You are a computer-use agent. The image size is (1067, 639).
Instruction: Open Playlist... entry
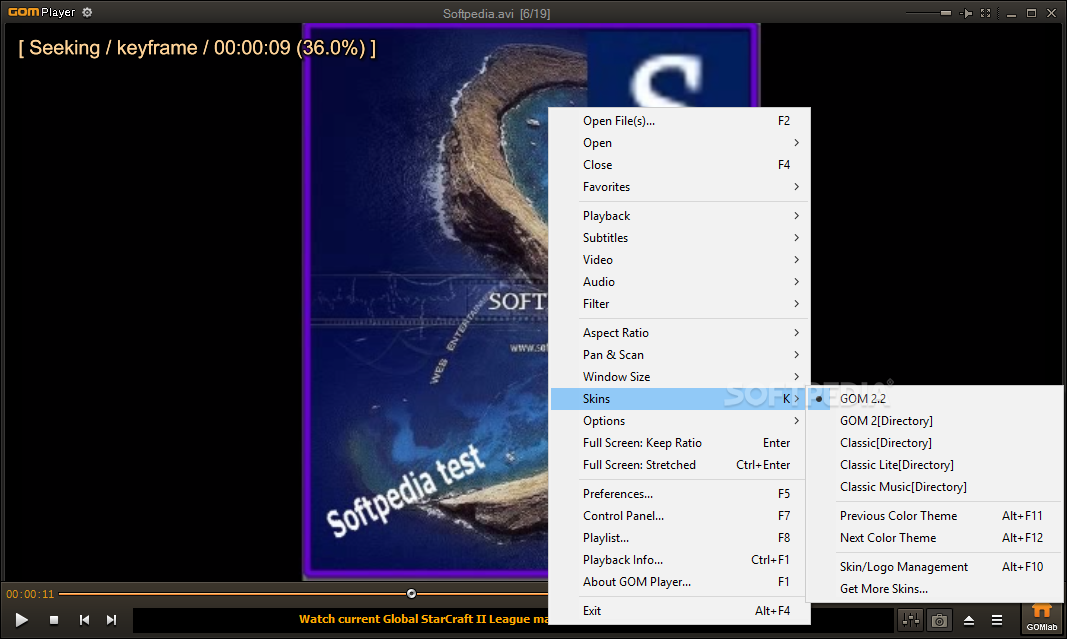tap(679, 538)
